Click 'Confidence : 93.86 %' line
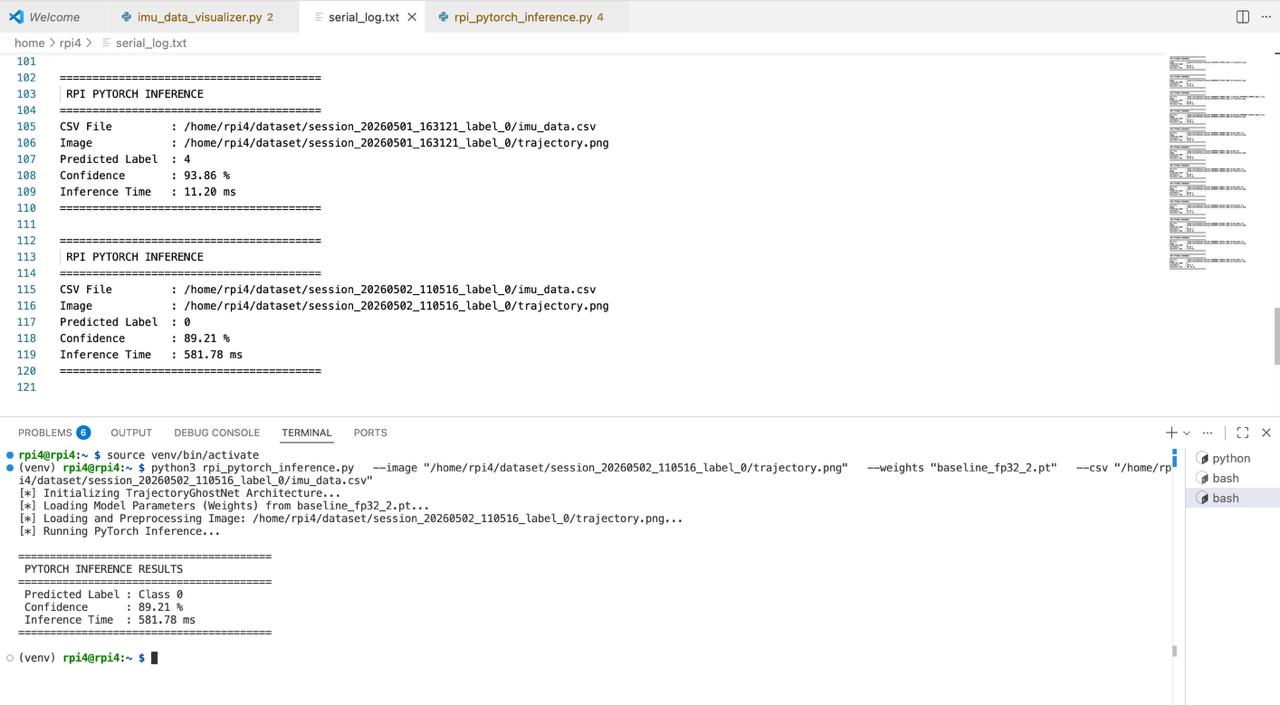This screenshot has width=1280, height=705. point(145,175)
